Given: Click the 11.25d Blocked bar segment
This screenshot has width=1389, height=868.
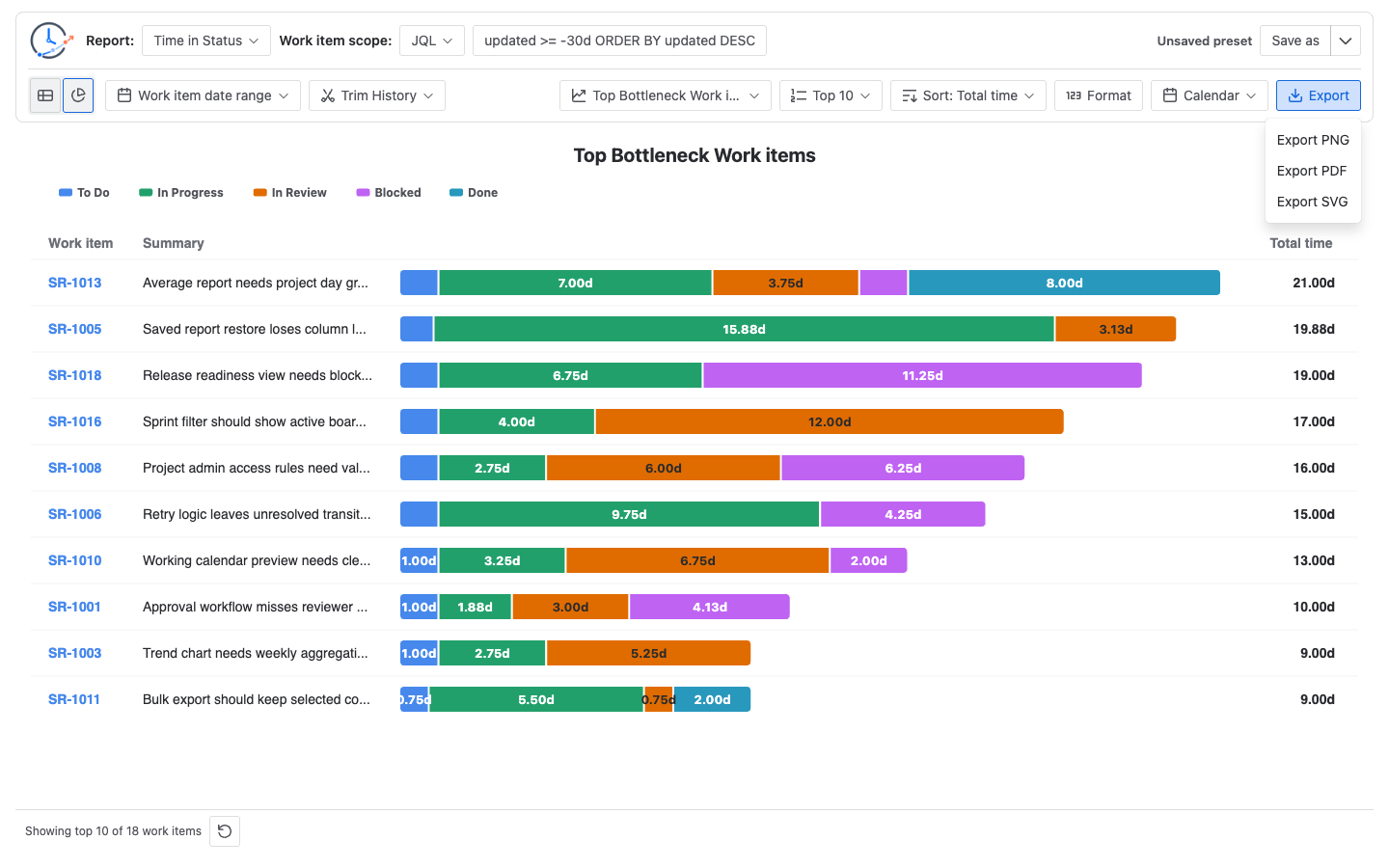Looking at the screenshot, I should [922, 375].
